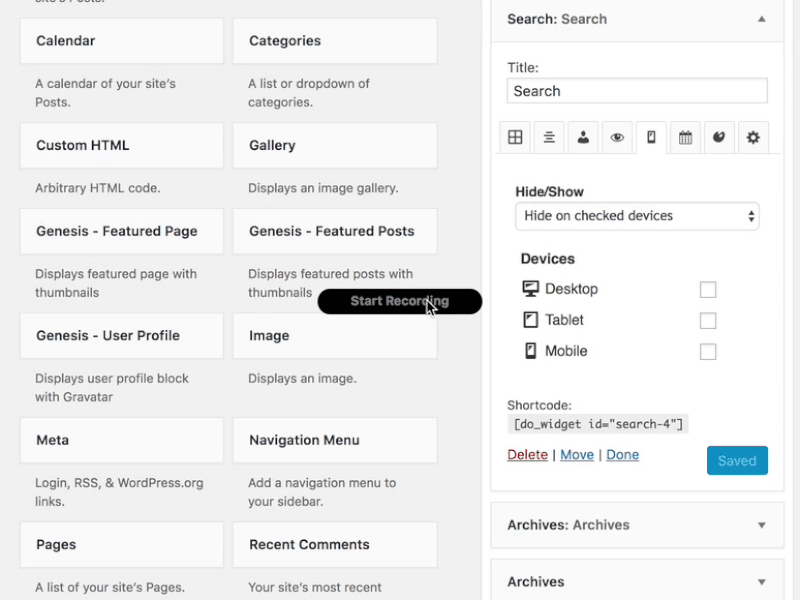Check the Desktop device checkbox

(708, 289)
